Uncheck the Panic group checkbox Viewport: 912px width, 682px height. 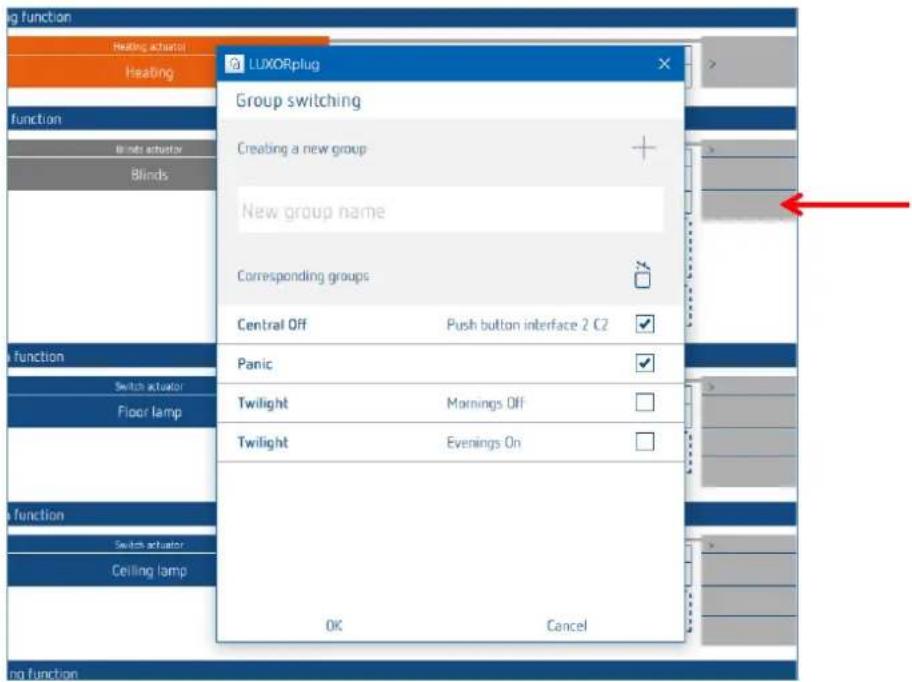644,363
